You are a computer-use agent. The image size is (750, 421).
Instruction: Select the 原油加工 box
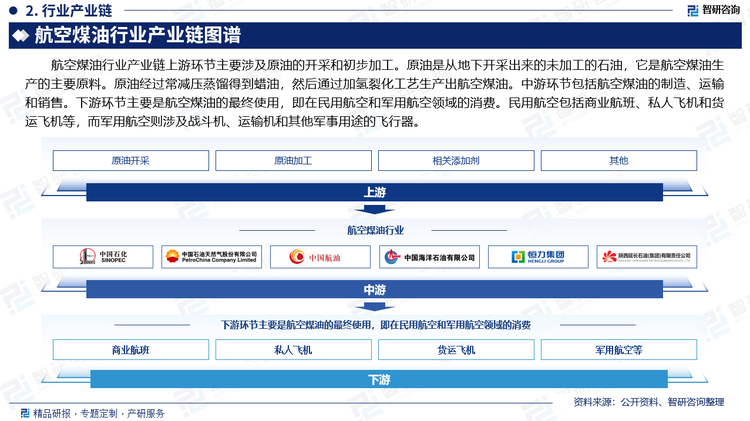coord(293,161)
